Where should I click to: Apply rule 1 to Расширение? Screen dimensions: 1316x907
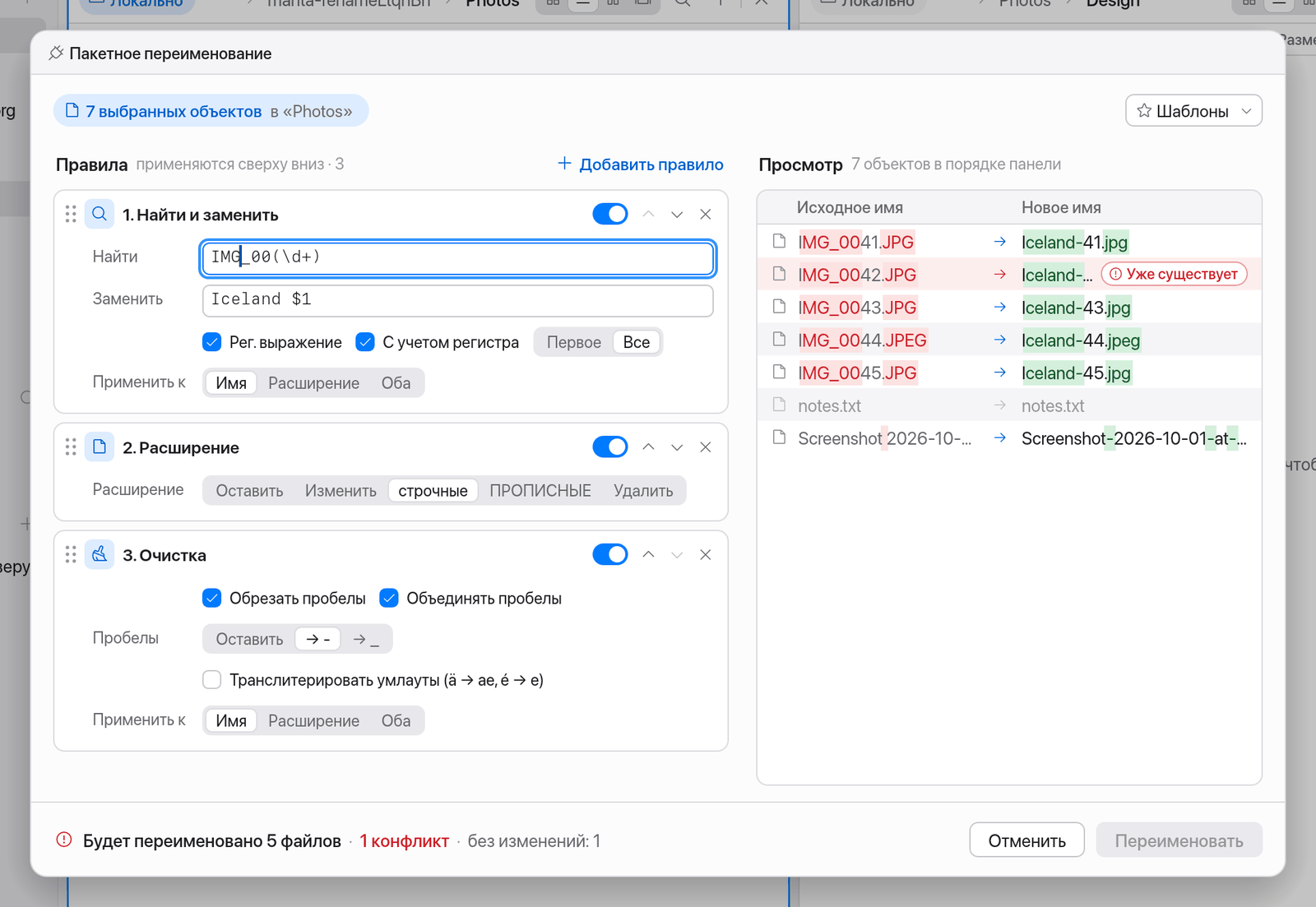tap(313, 383)
